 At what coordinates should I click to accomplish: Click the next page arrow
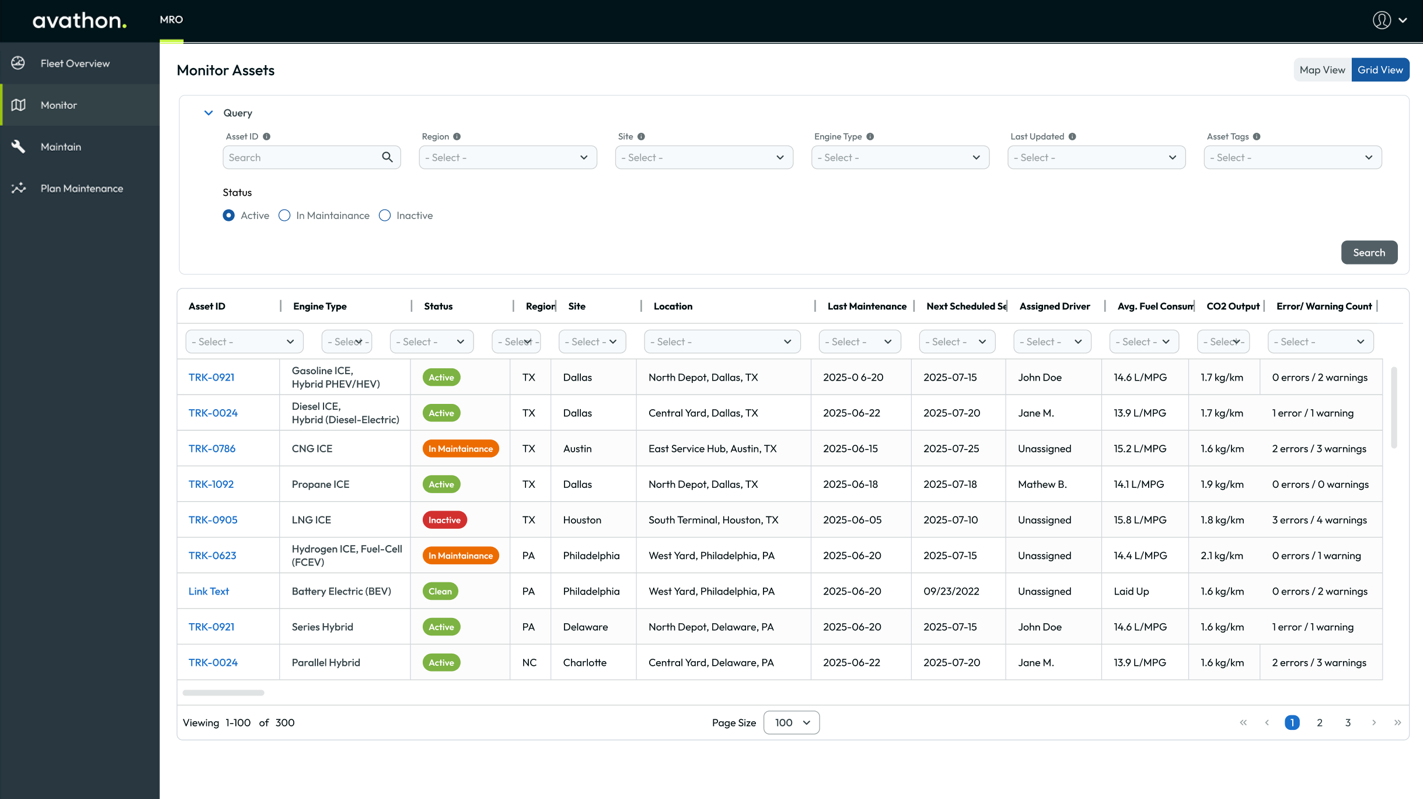(x=1374, y=723)
